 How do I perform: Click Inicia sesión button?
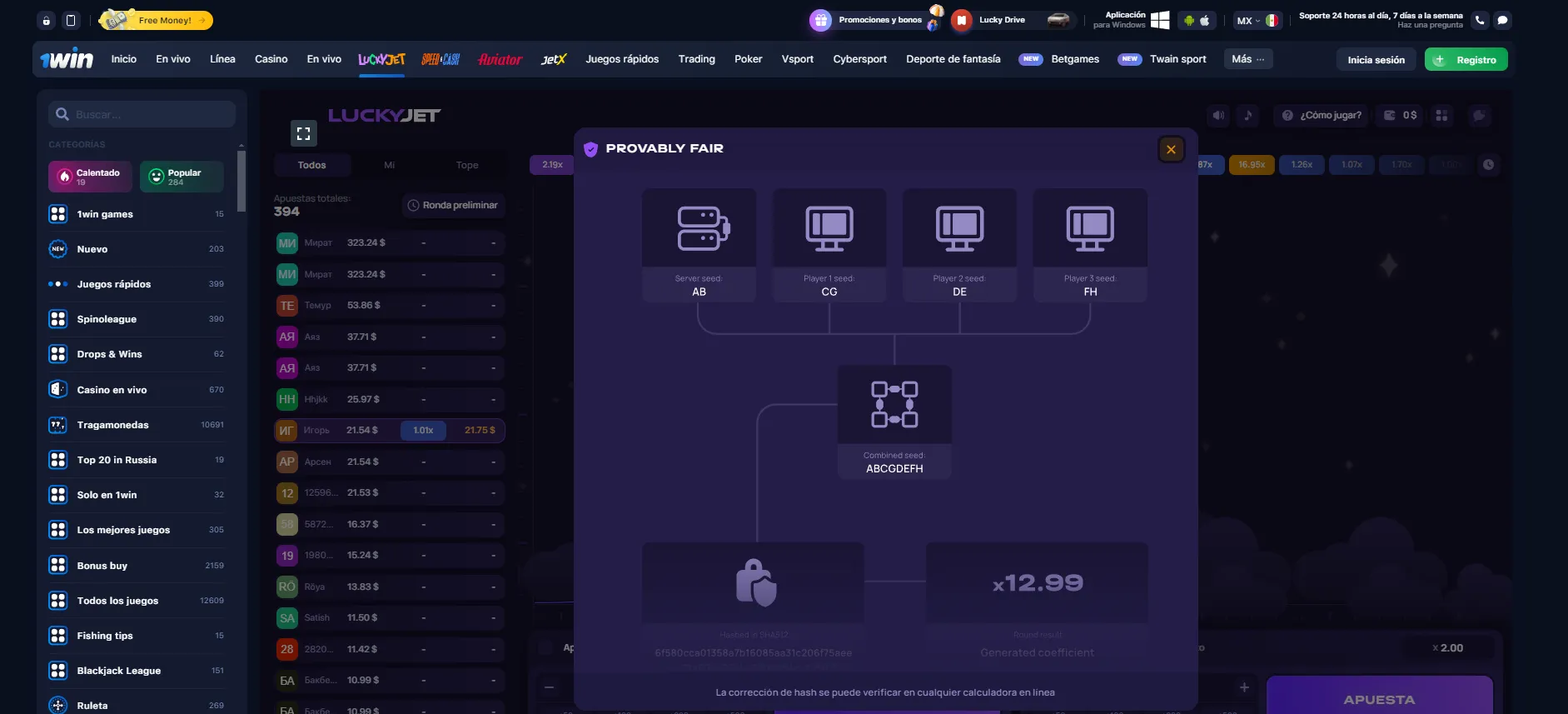point(1376,60)
